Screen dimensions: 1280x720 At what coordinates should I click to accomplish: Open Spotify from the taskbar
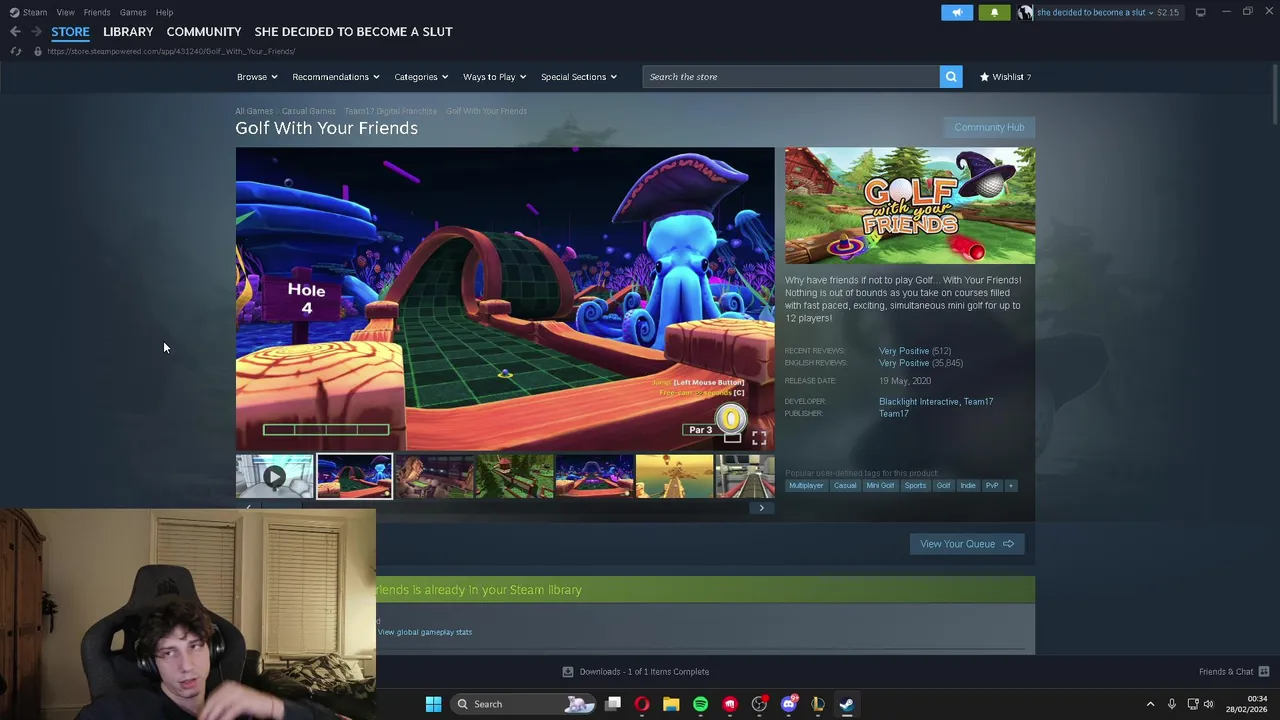pos(700,704)
